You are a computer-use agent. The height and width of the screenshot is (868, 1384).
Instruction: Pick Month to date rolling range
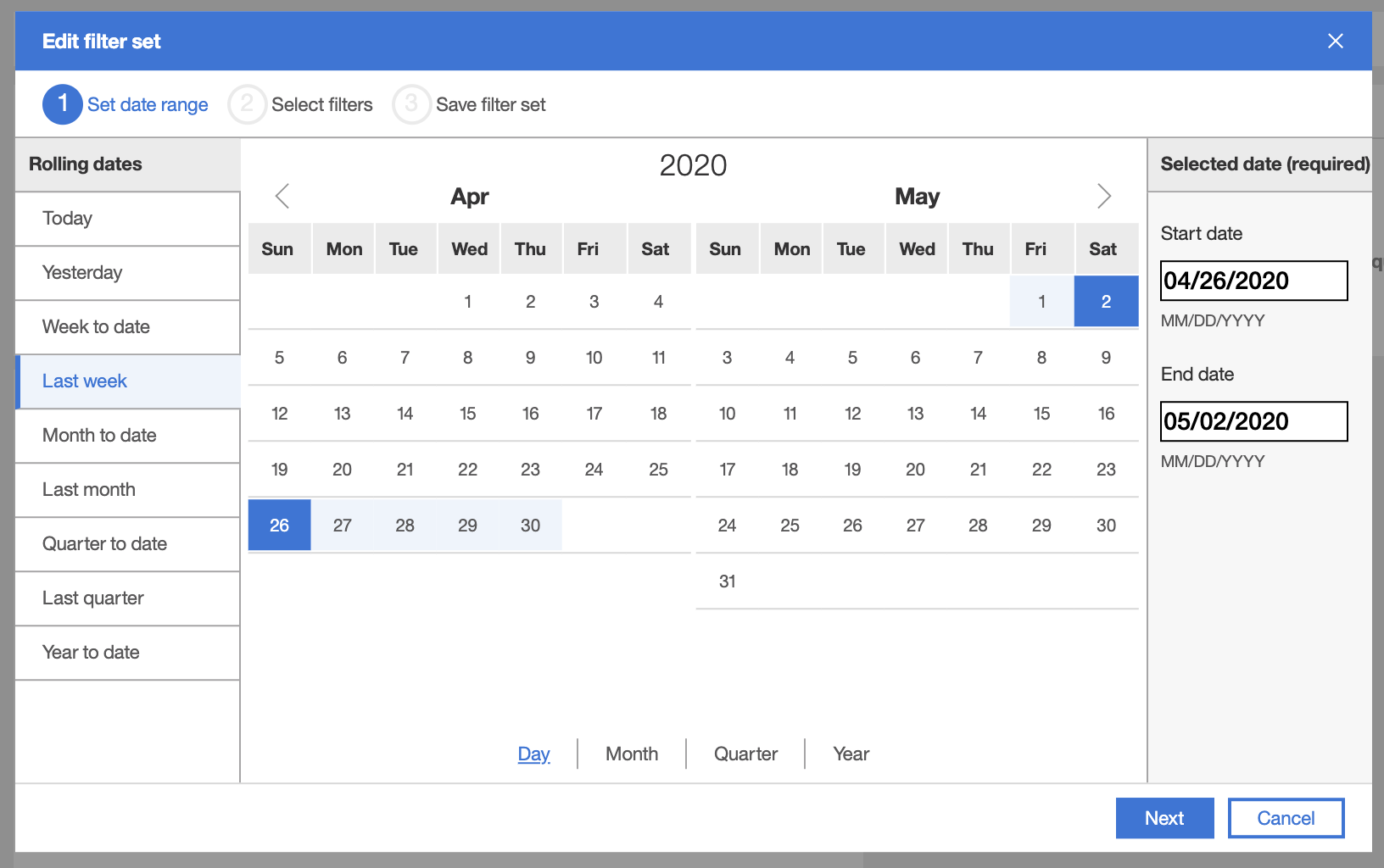click(127, 436)
